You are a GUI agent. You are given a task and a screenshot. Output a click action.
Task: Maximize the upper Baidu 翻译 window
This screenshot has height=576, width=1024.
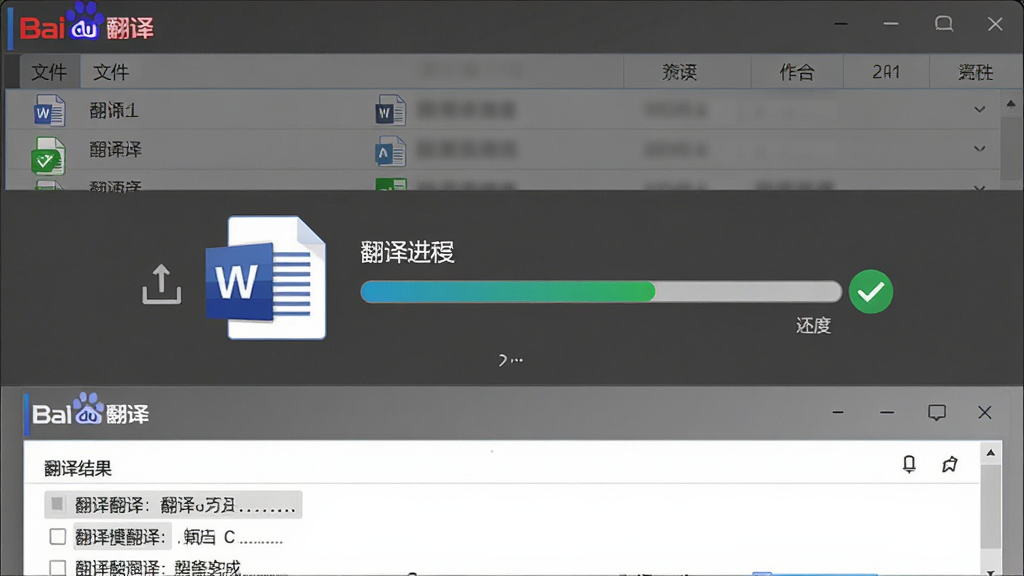pos(944,24)
